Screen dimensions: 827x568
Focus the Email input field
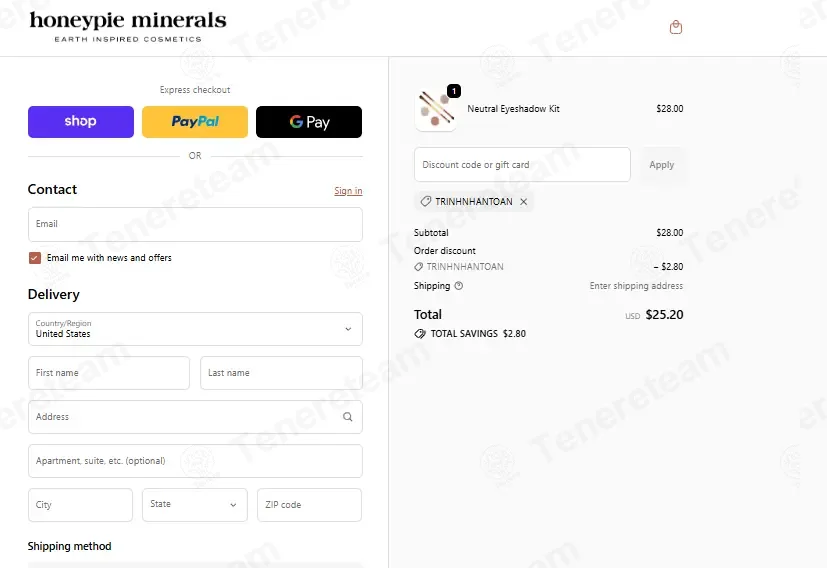[x=195, y=224]
